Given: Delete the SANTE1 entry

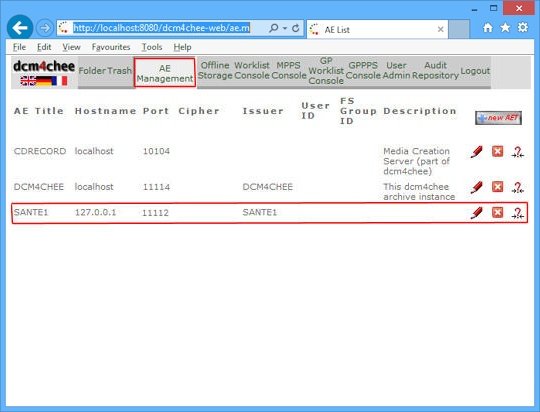Looking at the screenshot, I should tap(497, 212).
